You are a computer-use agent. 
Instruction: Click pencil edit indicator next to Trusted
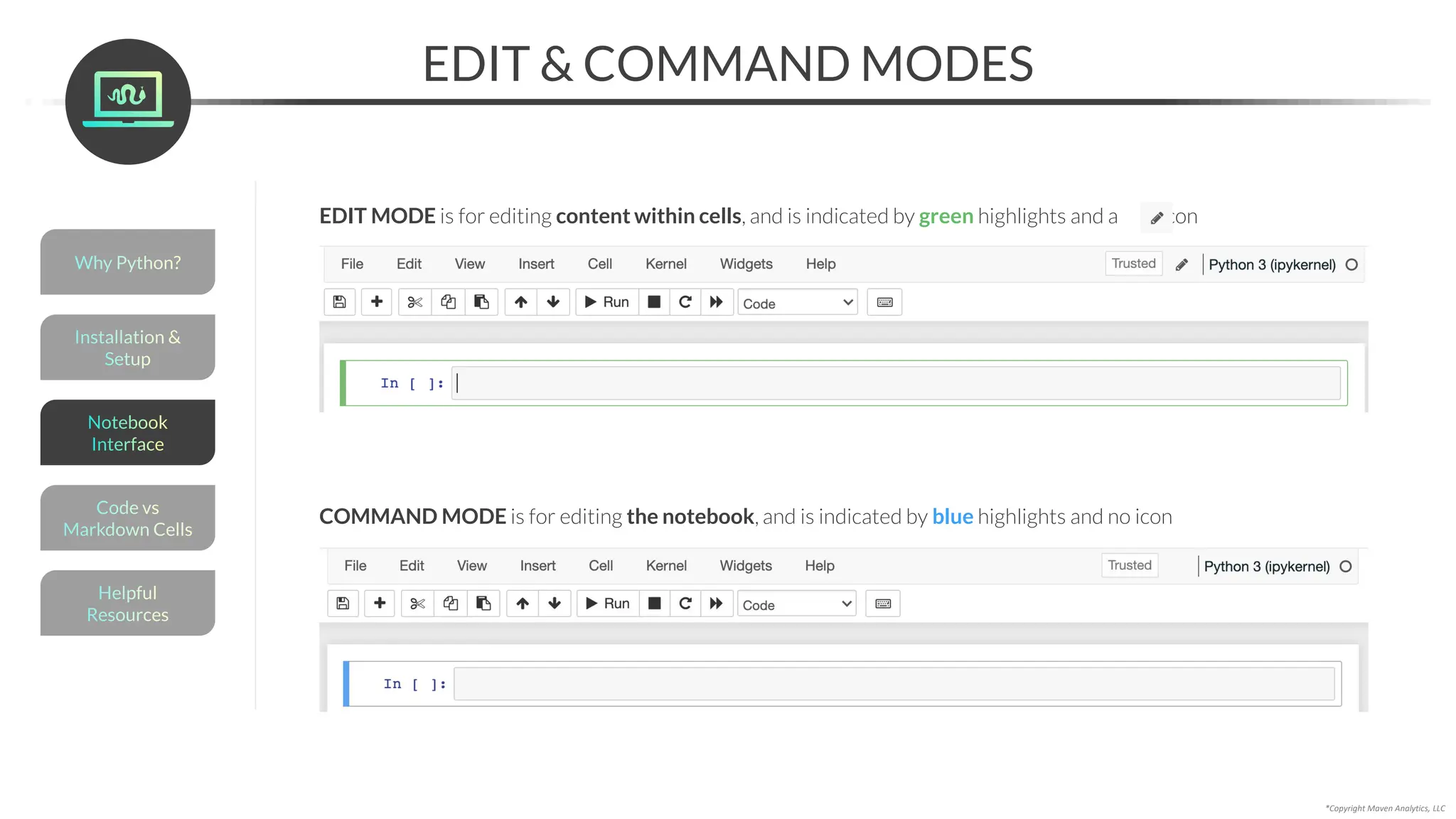click(x=1182, y=265)
